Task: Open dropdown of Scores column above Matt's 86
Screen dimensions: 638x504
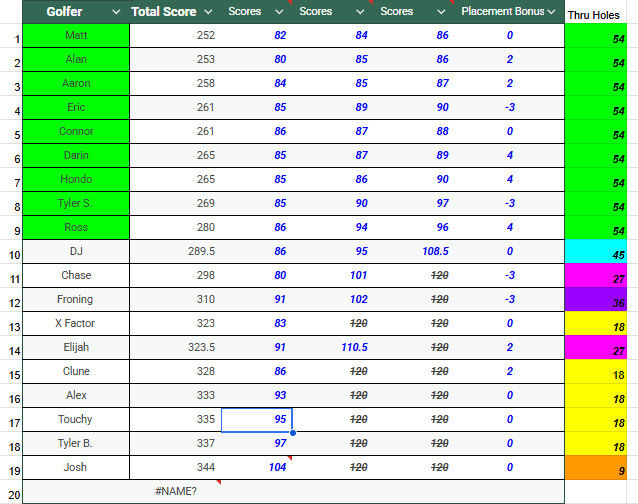Action: [441, 12]
